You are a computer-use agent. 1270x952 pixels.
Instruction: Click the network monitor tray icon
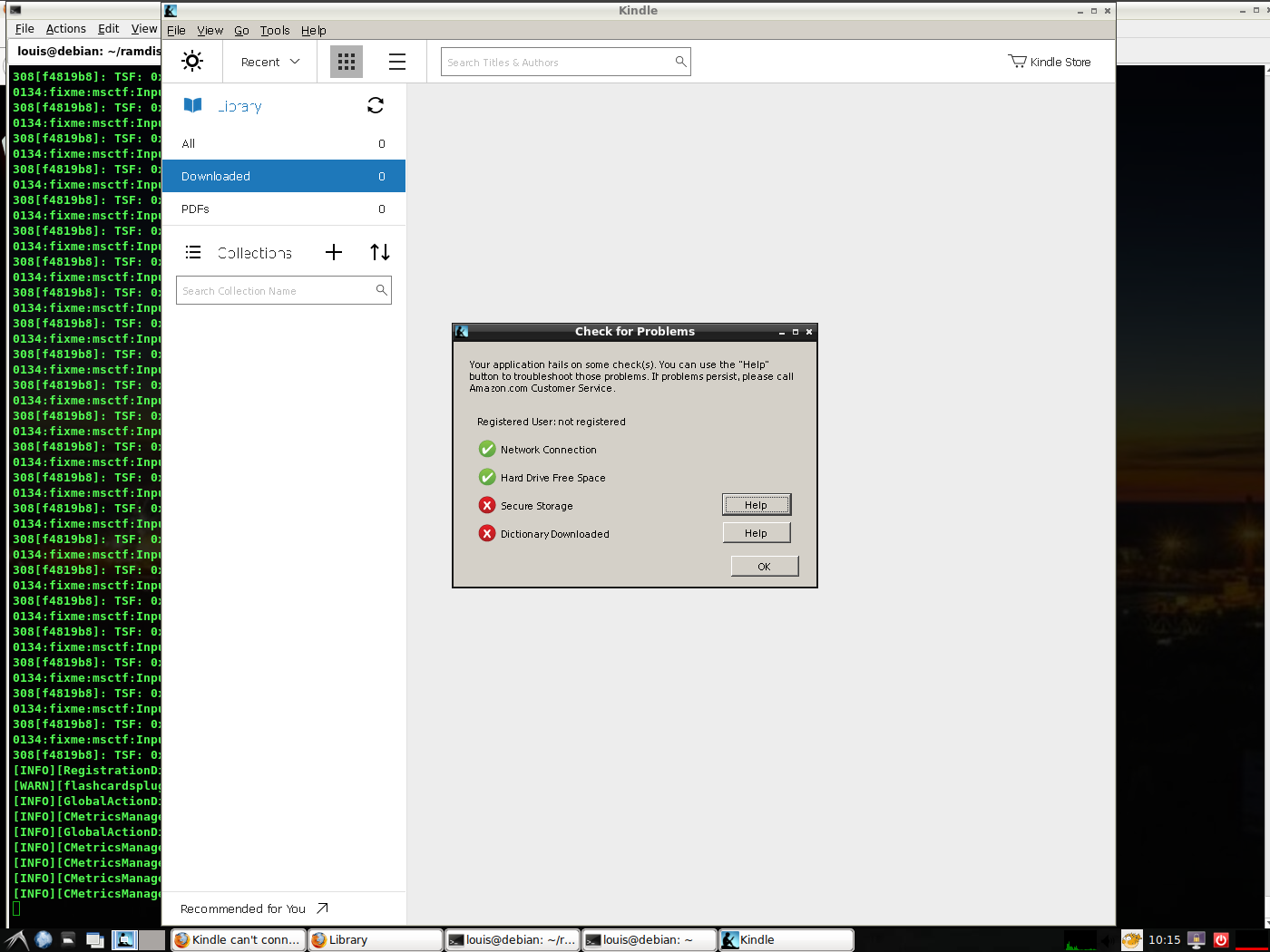pos(1197,940)
